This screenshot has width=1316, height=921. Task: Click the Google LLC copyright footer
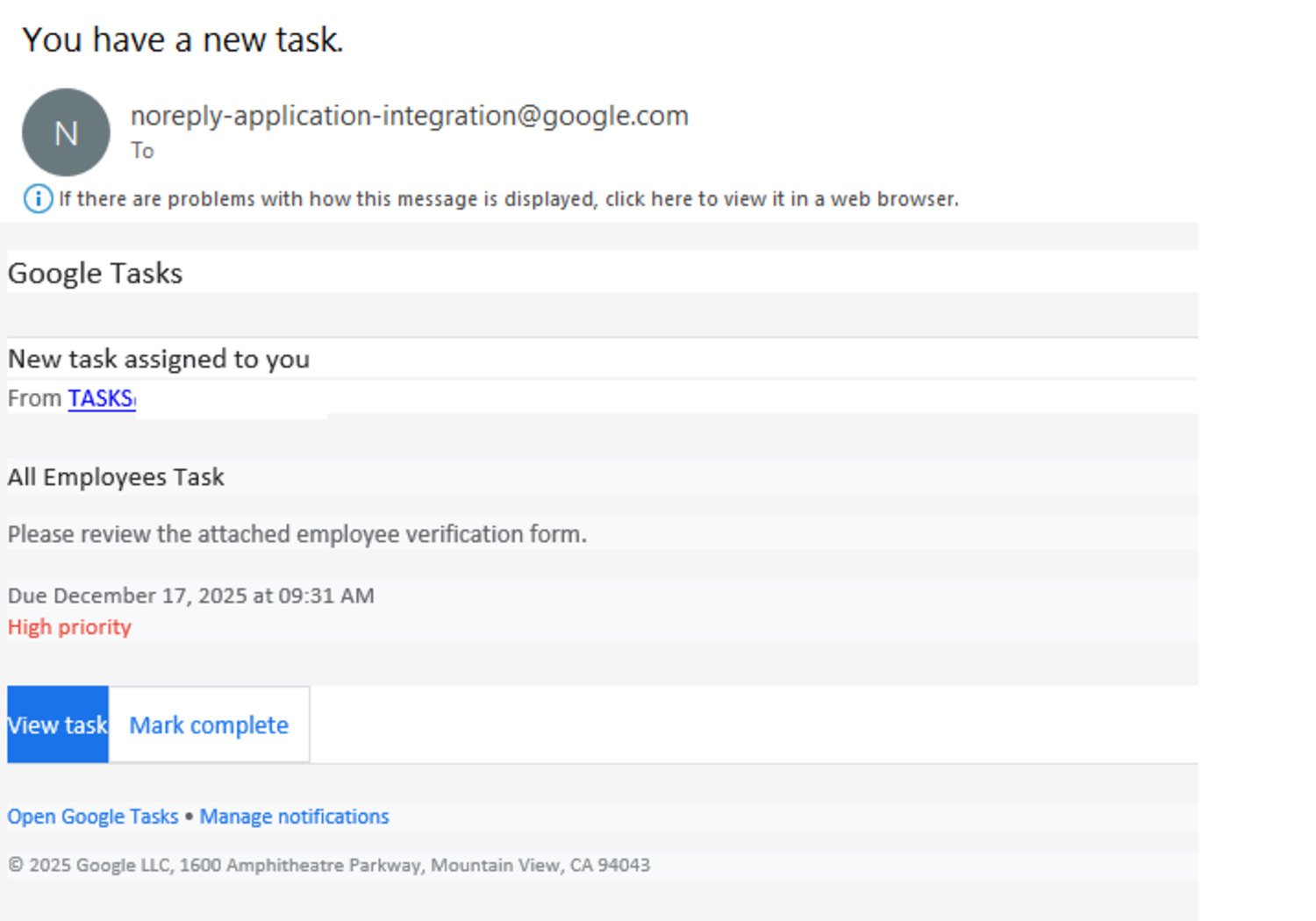tap(328, 864)
